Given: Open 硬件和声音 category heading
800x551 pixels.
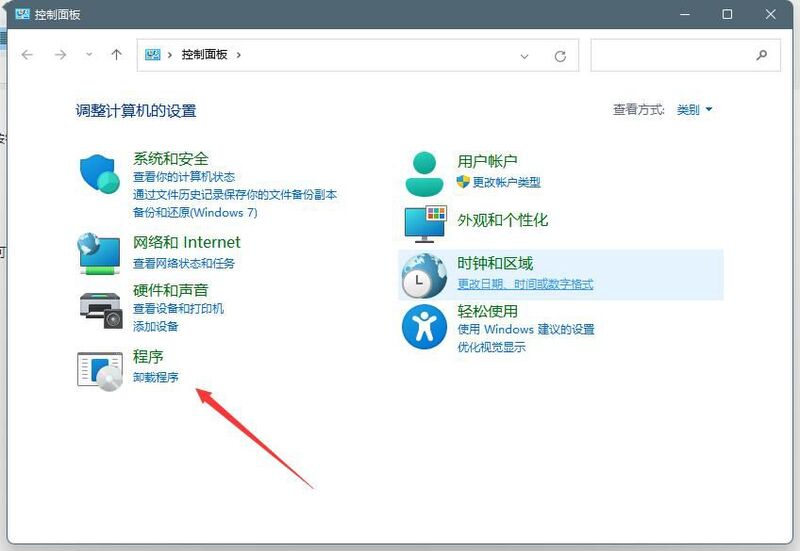Looking at the screenshot, I should point(171,290).
